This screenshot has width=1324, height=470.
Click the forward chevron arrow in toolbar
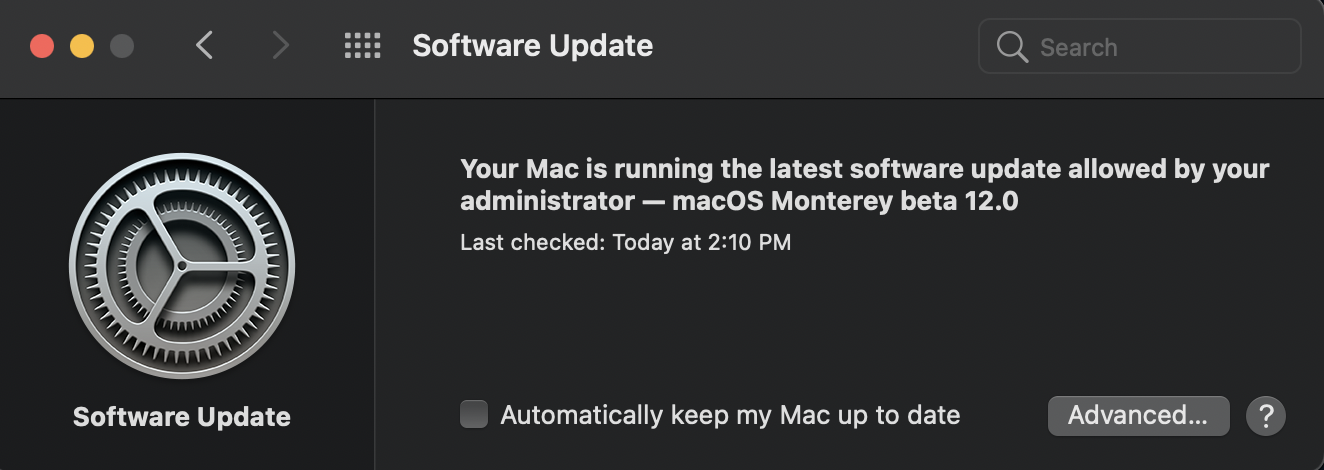pos(281,45)
